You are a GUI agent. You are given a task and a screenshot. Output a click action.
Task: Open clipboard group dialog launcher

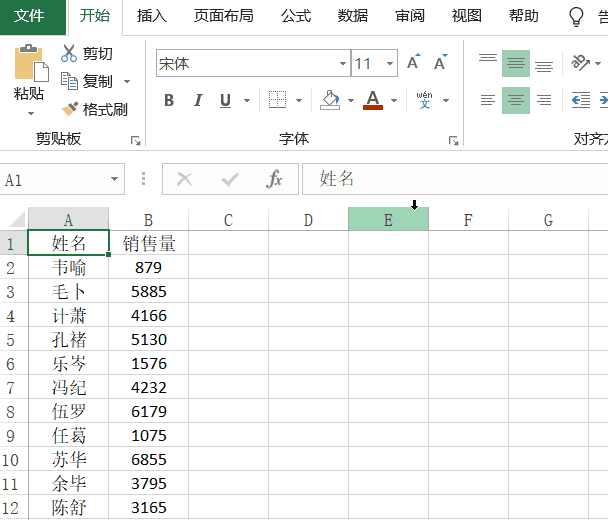point(135,140)
